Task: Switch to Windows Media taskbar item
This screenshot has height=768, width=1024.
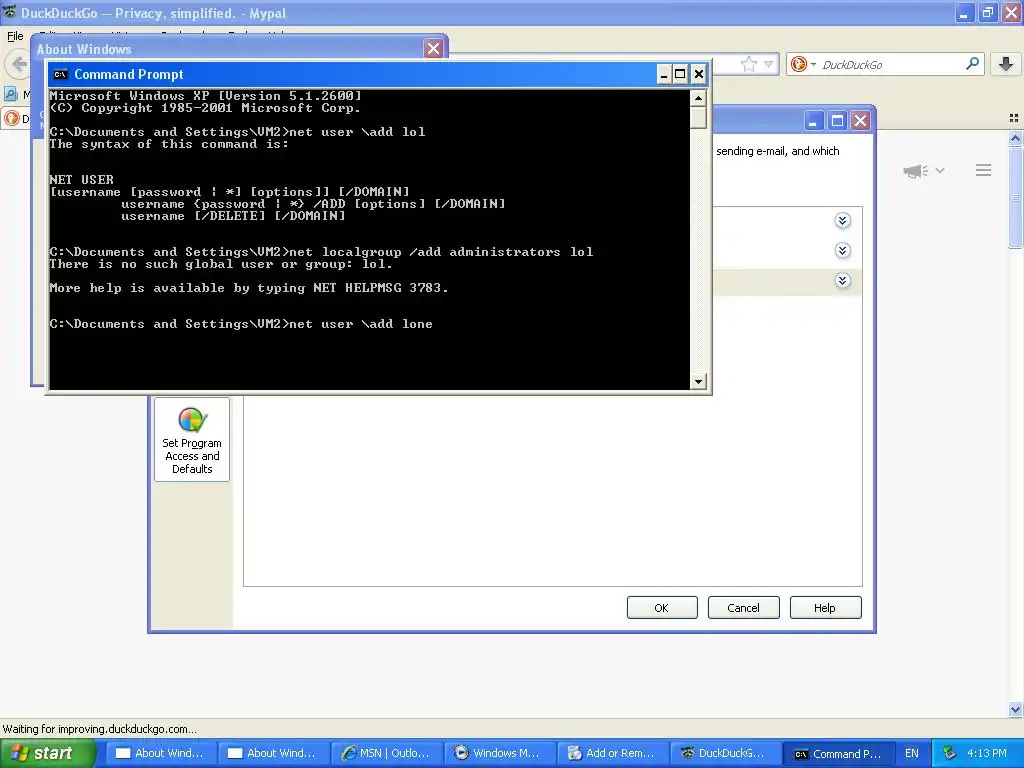Action: coord(499,753)
